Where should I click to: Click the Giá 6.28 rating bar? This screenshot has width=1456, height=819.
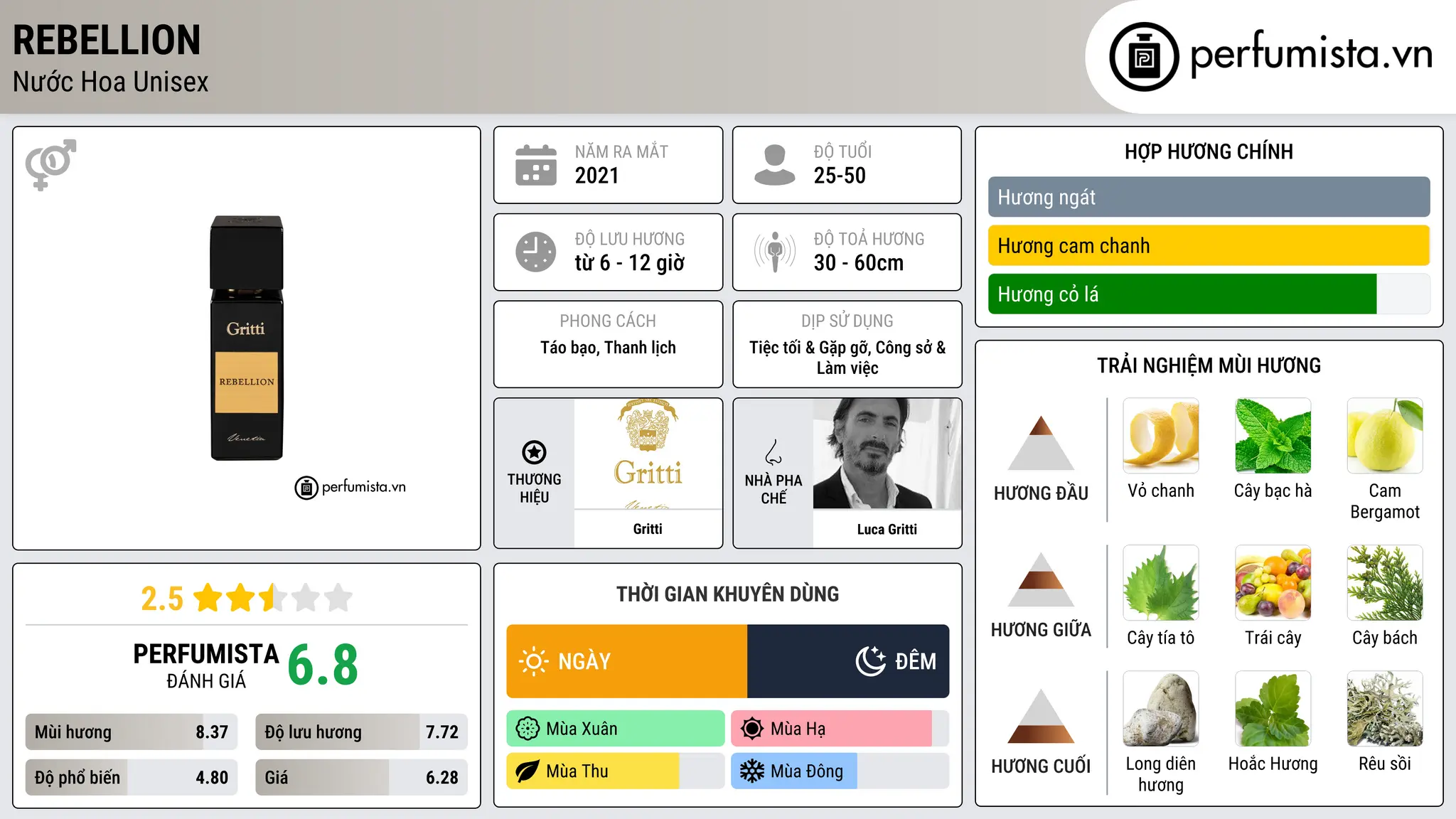click(361, 777)
